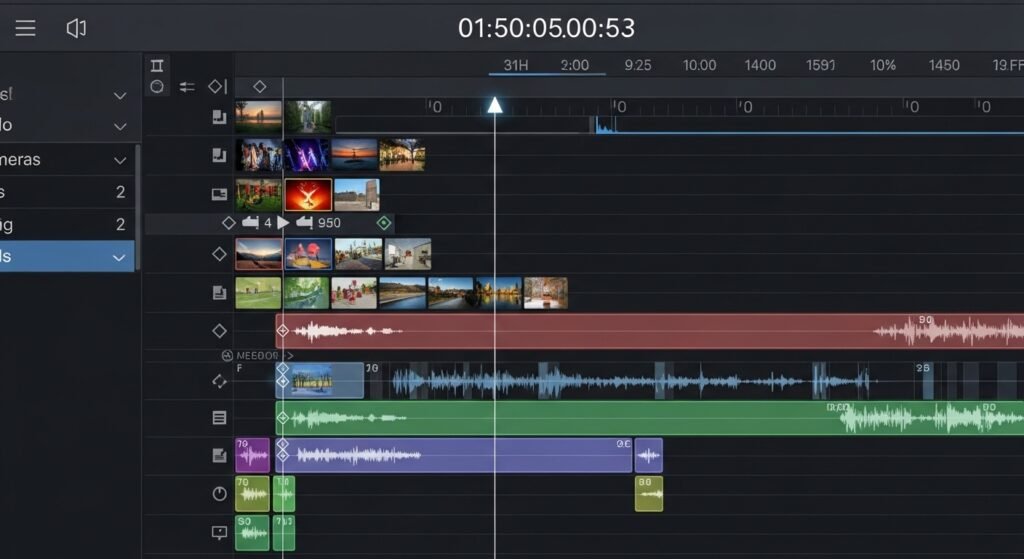
Task: Click the left panel vertical scrollbar
Action: 138,209
